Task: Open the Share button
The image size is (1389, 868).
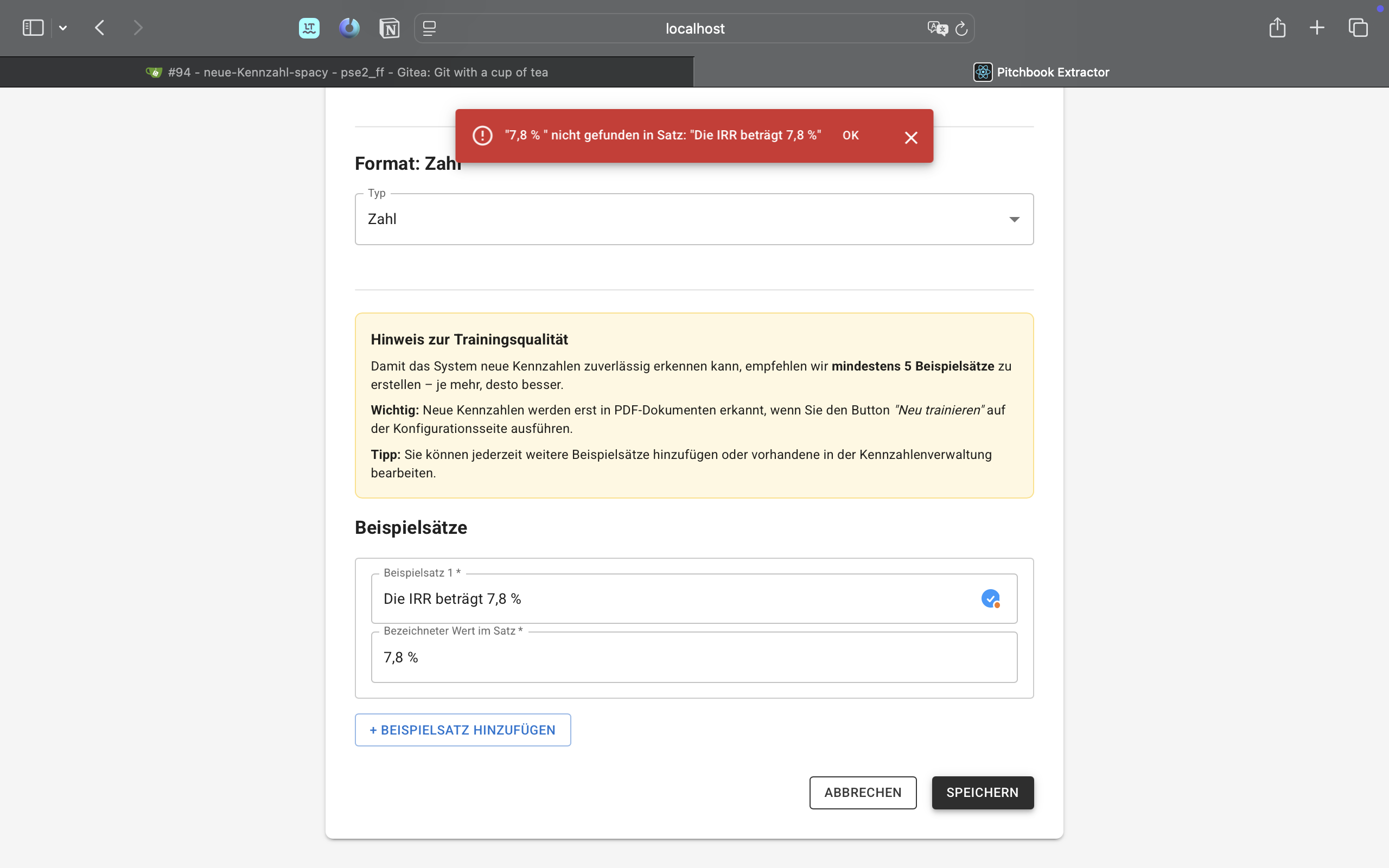Action: click(1277, 28)
